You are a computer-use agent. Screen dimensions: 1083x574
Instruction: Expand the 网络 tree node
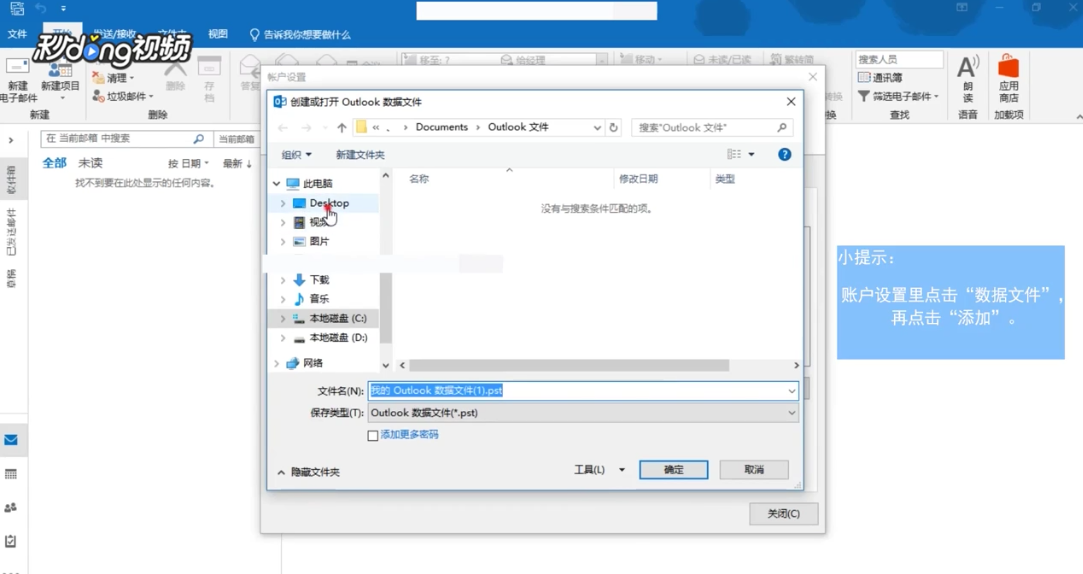coord(276,363)
